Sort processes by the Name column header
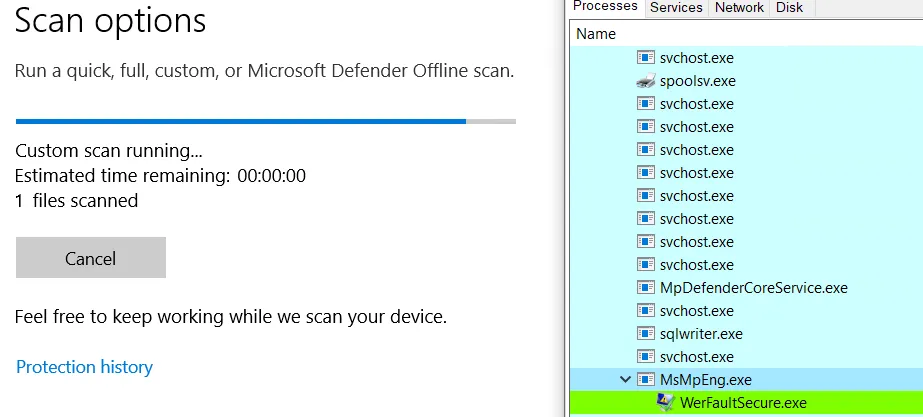This screenshot has height=417, width=923. pos(597,34)
